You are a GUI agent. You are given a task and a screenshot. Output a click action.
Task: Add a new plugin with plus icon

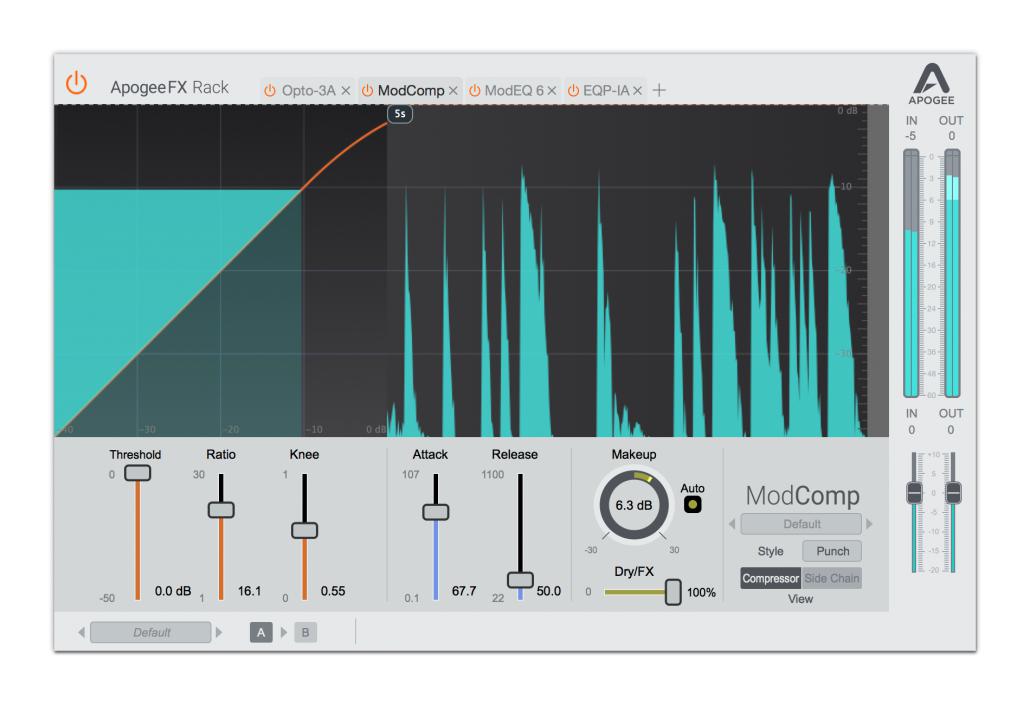point(659,90)
